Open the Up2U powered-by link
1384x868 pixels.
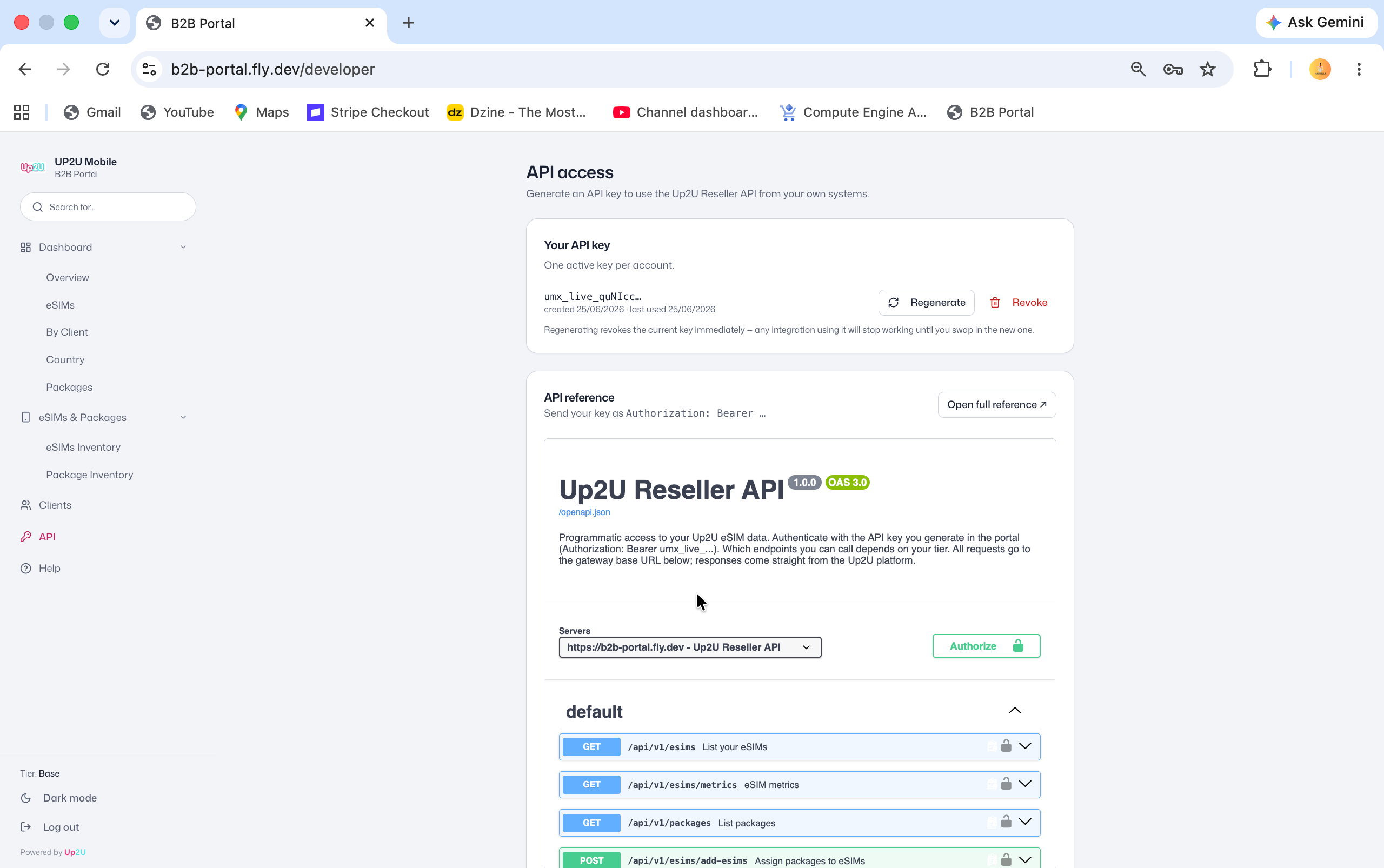[x=75, y=852]
